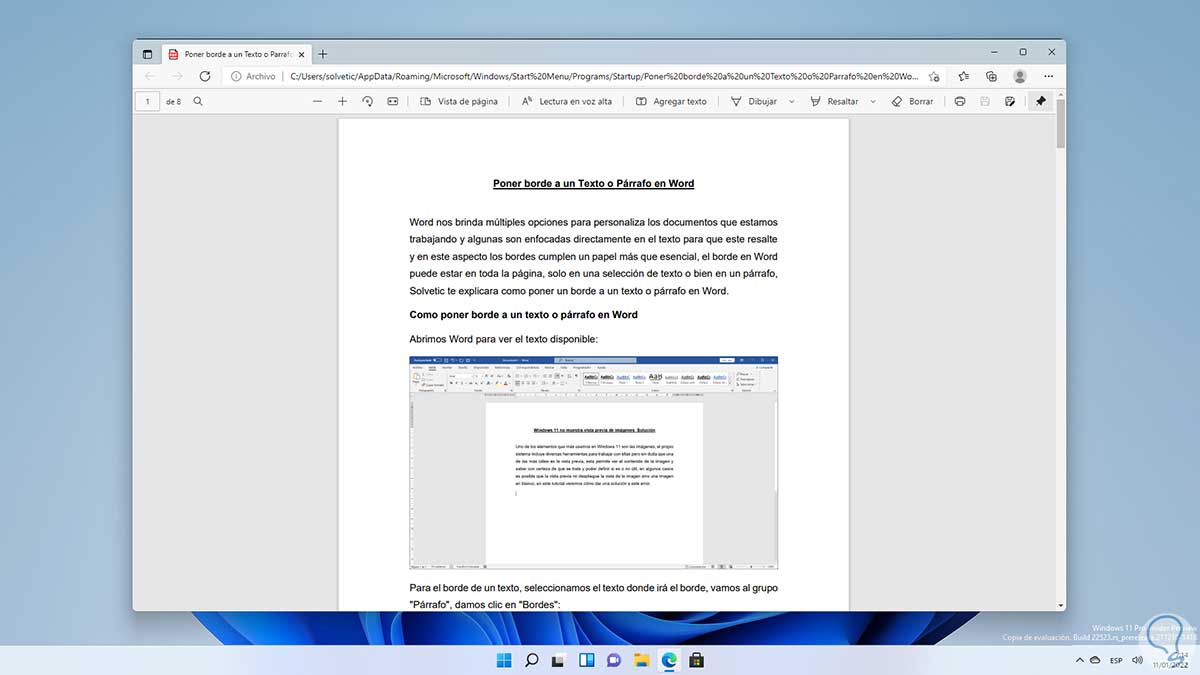Close the 'Poner borde a un Texto' tab
The height and width of the screenshot is (675, 1200).
301,54
